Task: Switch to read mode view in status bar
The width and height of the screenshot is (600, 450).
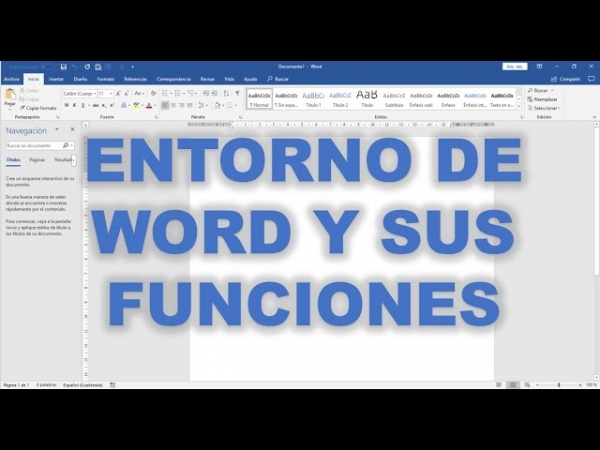Action: [x=499, y=385]
